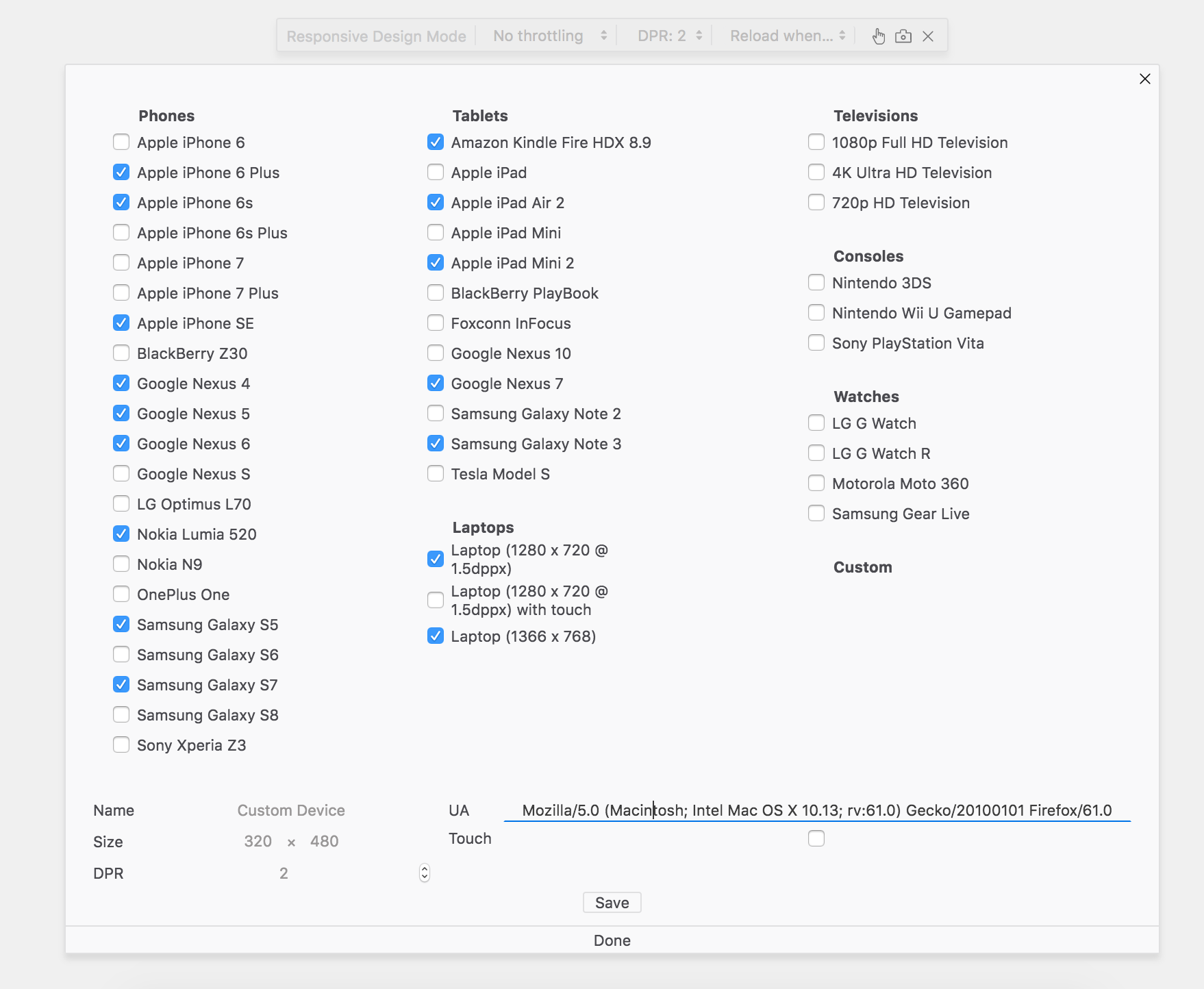The image size is (1204, 989).
Task: Click the UA user agent text field
Action: click(x=816, y=810)
